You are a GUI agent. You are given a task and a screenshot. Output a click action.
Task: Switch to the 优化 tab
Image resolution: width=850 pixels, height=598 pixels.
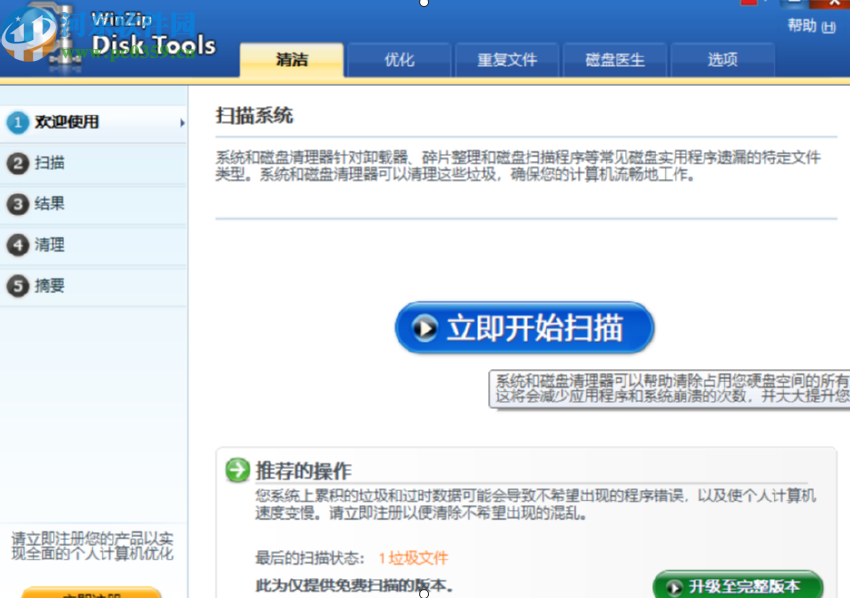399,59
